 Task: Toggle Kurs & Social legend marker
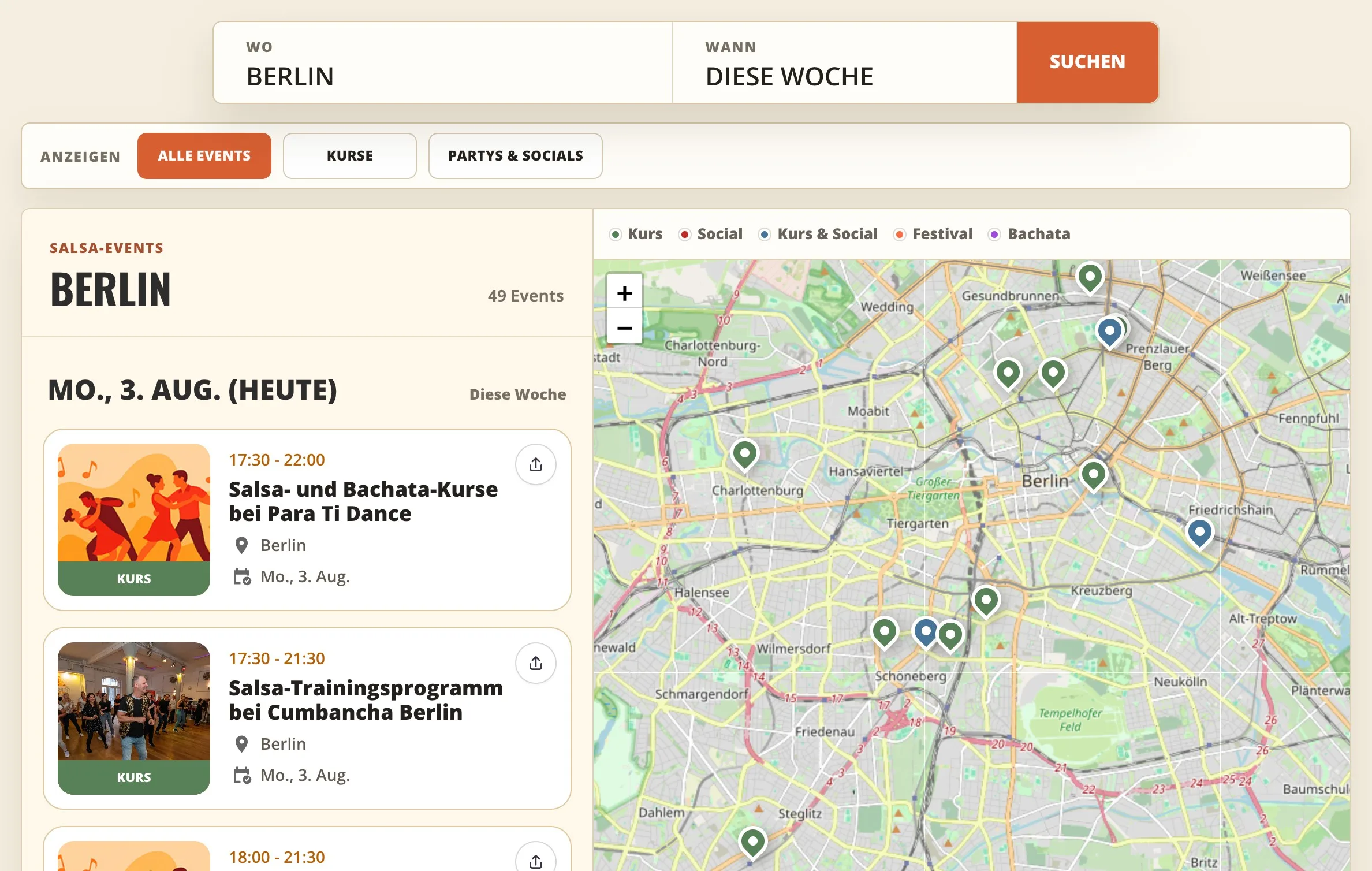pyautogui.click(x=764, y=234)
